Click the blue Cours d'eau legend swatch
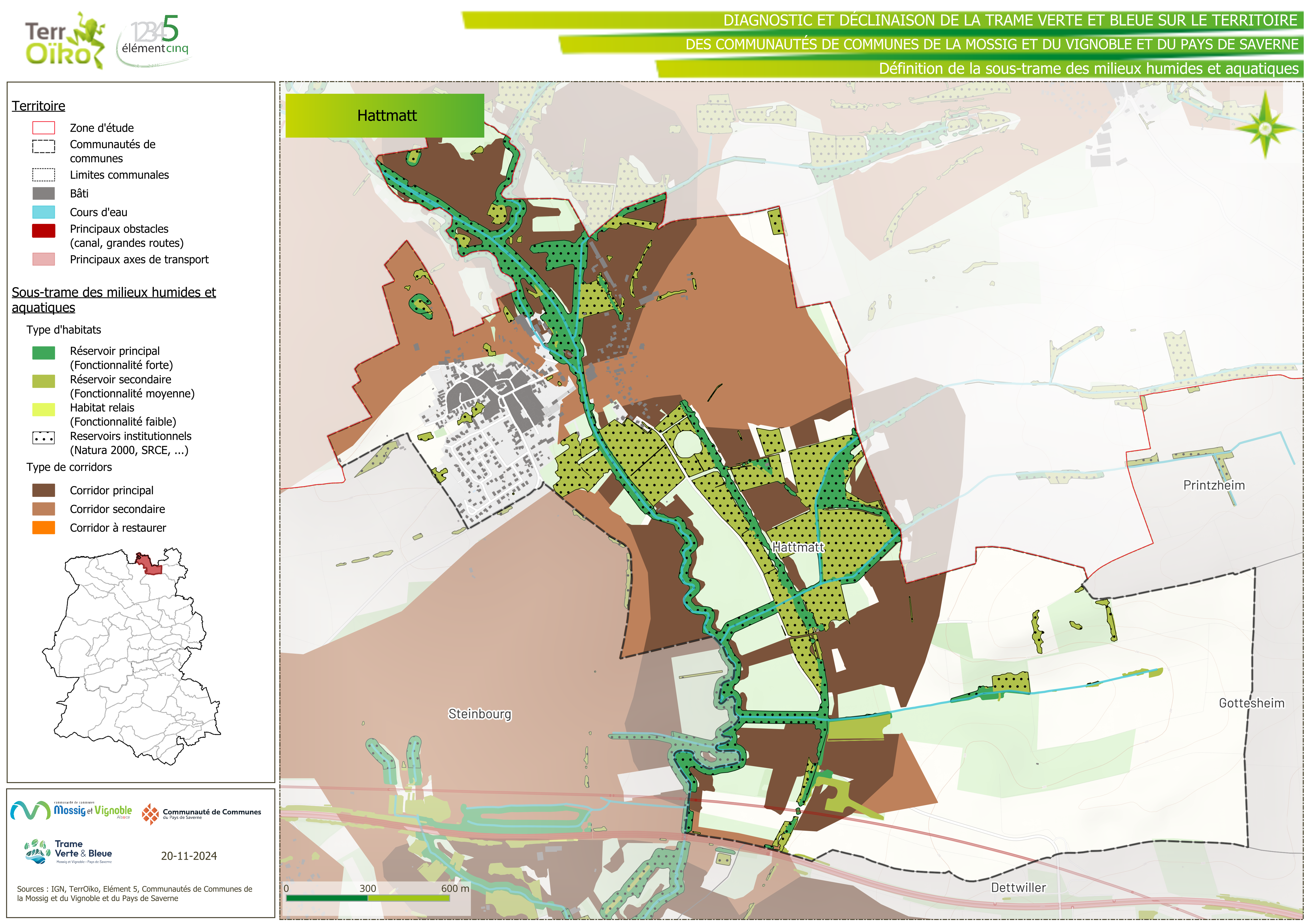This screenshot has height=924, width=1307. pyautogui.click(x=44, y=212)
